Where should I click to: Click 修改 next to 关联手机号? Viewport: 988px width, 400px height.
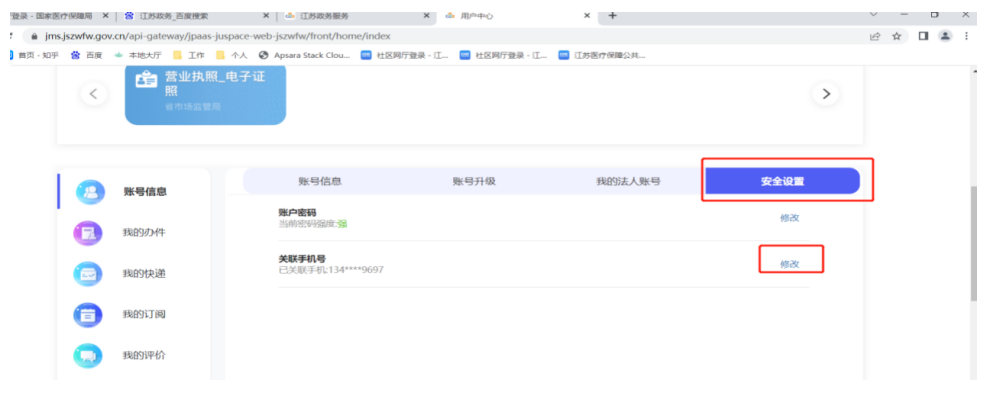(x=790, y=264)
